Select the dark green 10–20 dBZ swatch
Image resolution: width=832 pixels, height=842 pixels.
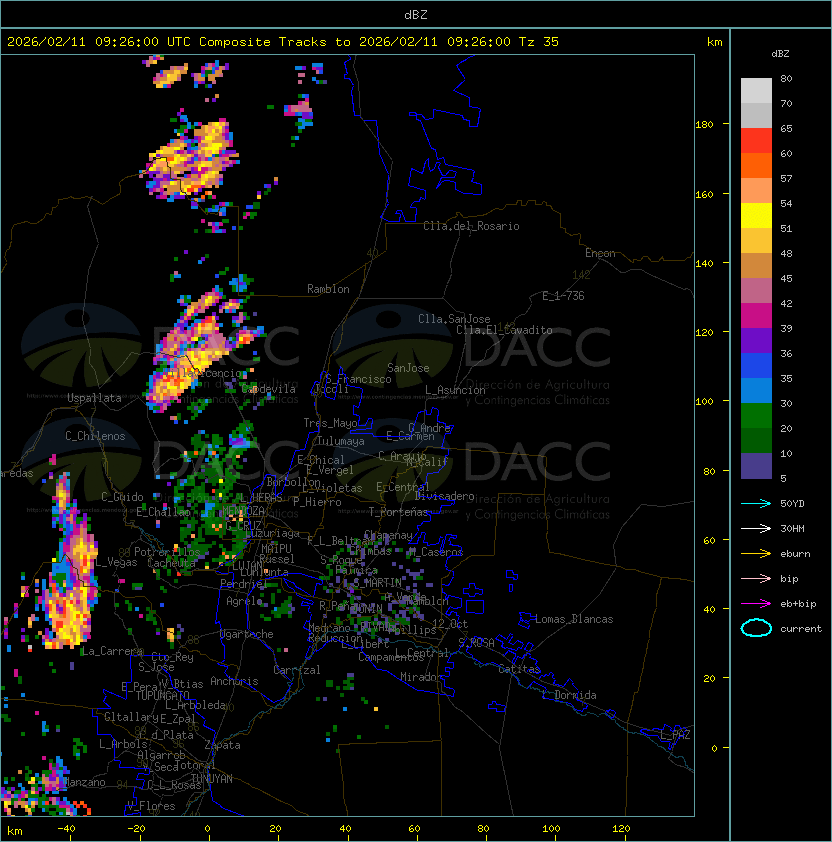[756, 441]
